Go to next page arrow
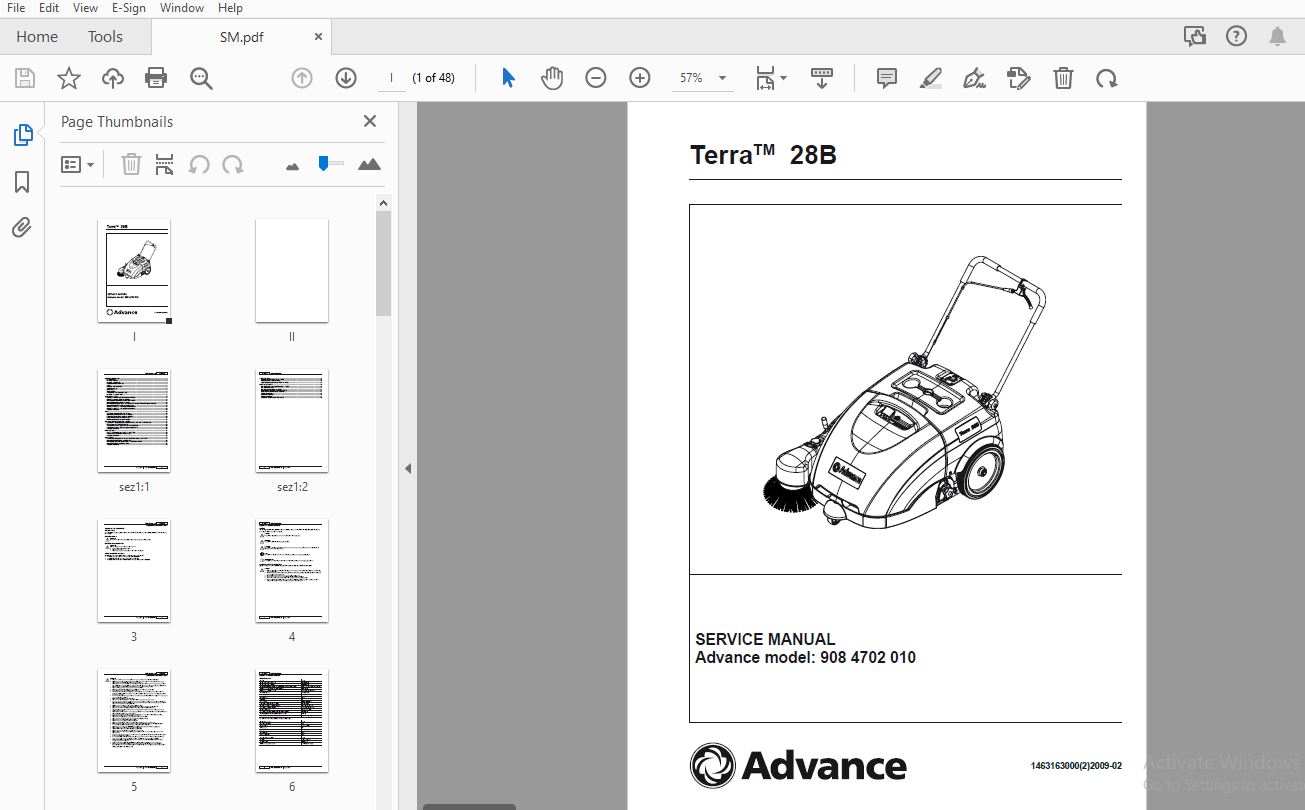The image size is (1305, 810). (346, 78)
